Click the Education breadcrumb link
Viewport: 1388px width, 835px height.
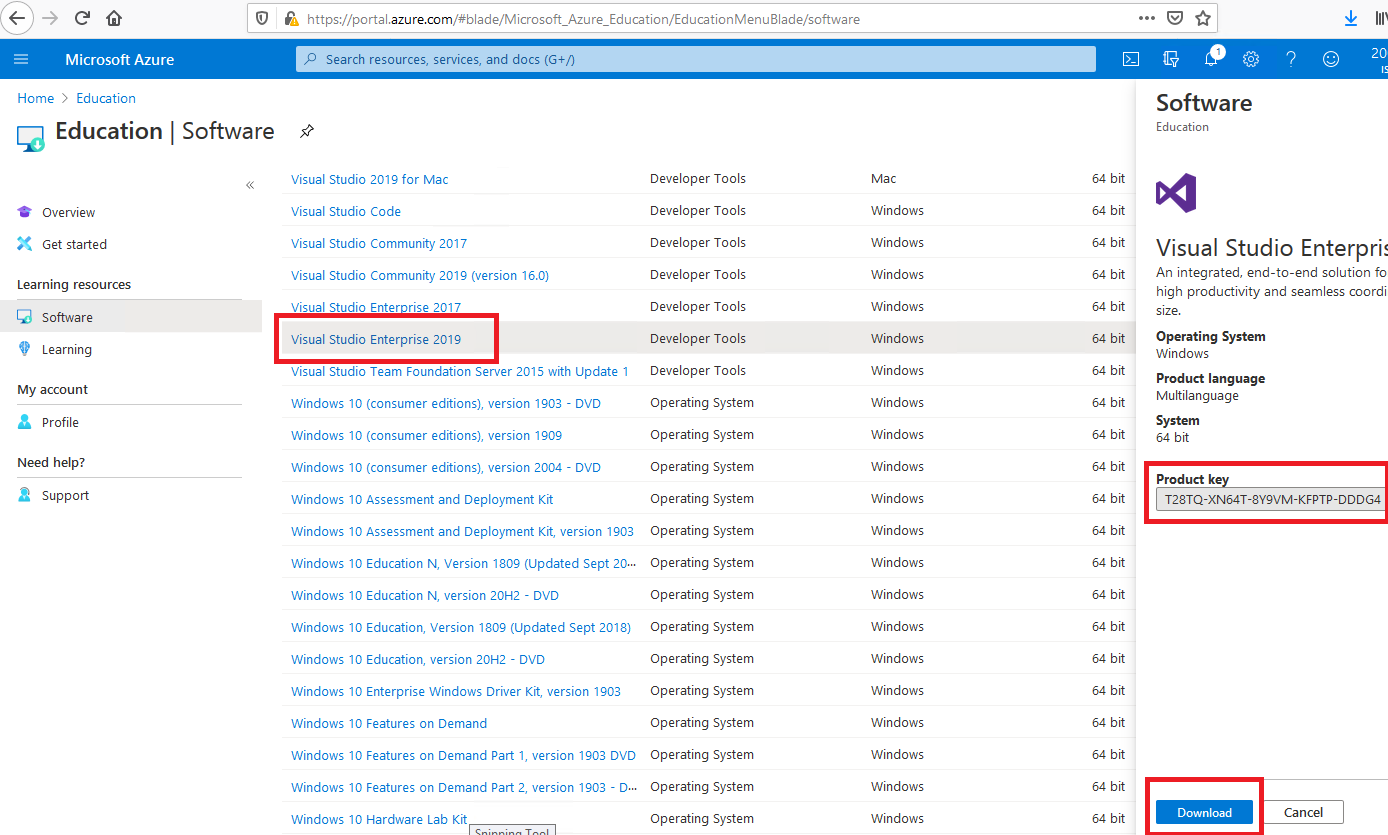[106, 98]
